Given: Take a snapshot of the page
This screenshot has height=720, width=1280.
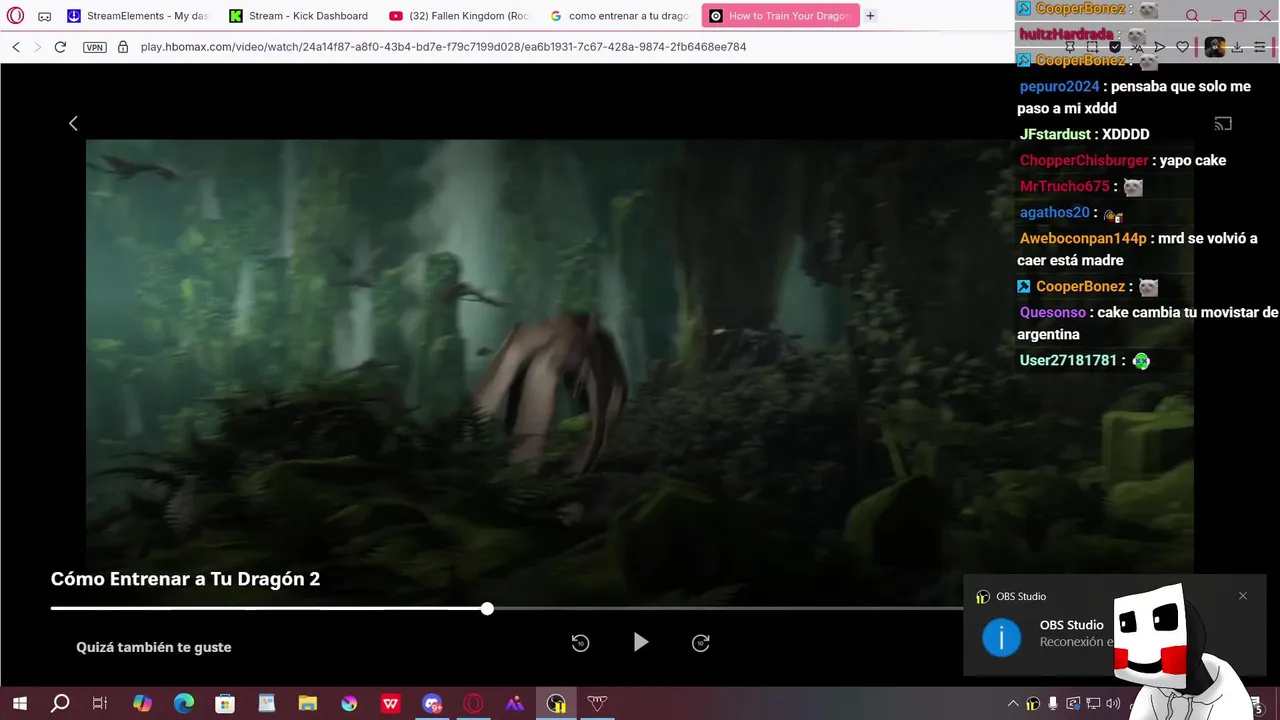Looking at the screenshot, I should pos(1092,47).
